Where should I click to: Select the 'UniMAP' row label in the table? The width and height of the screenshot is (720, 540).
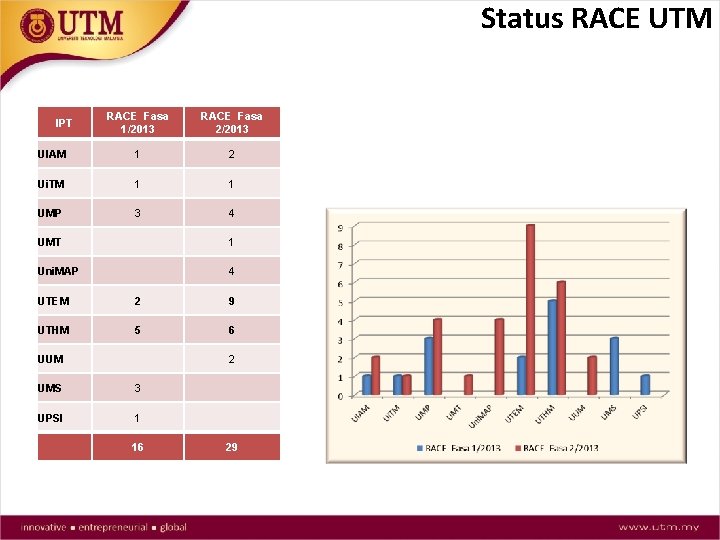(58, 271)
